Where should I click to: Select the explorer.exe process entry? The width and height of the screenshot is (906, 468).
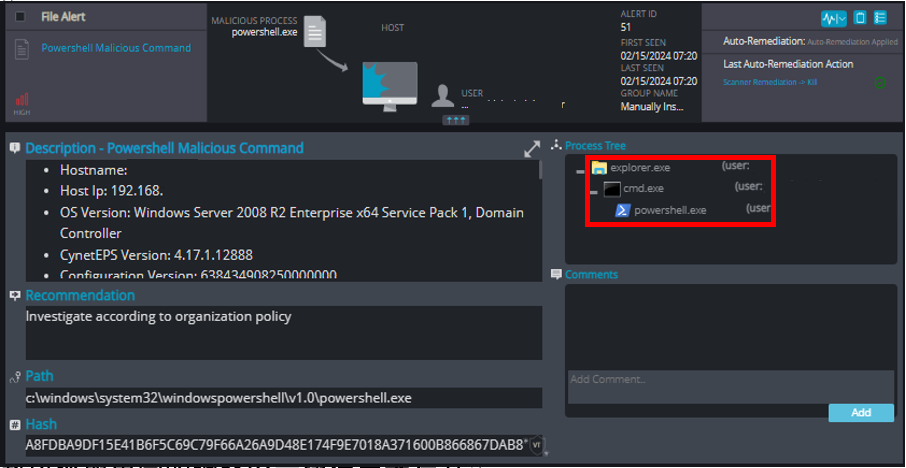click(640, 168)
